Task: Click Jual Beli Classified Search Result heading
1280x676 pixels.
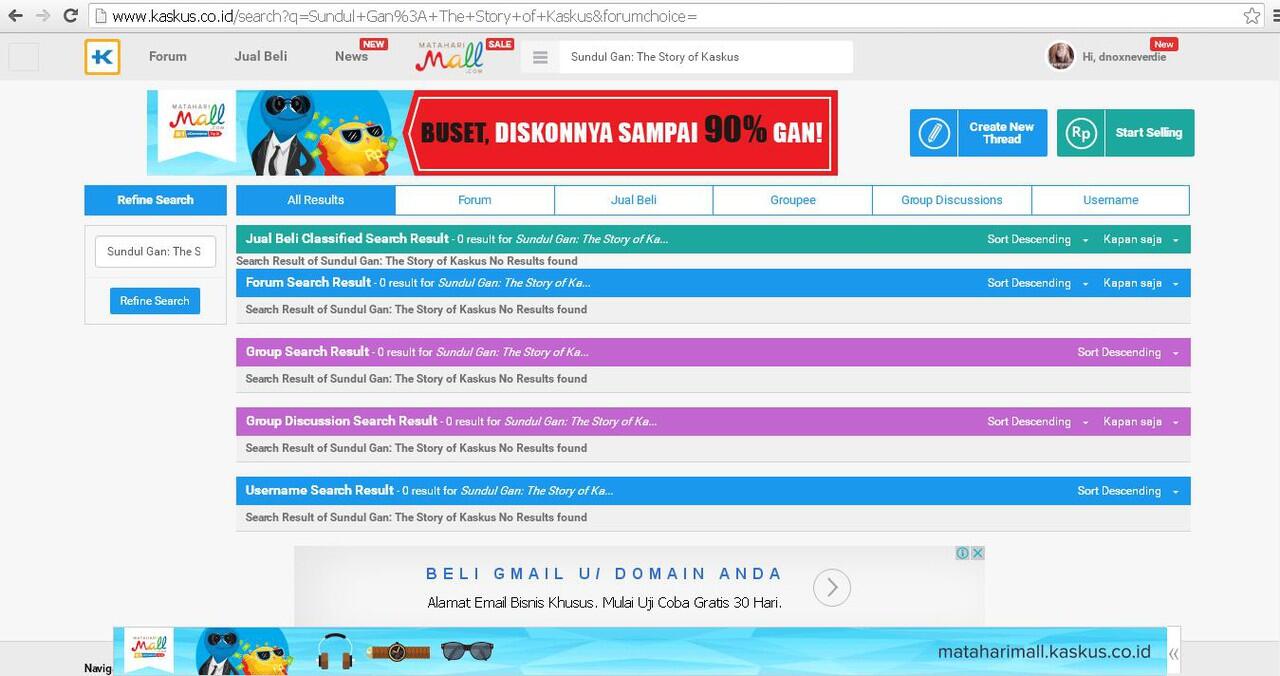Action: click(347, 239)
